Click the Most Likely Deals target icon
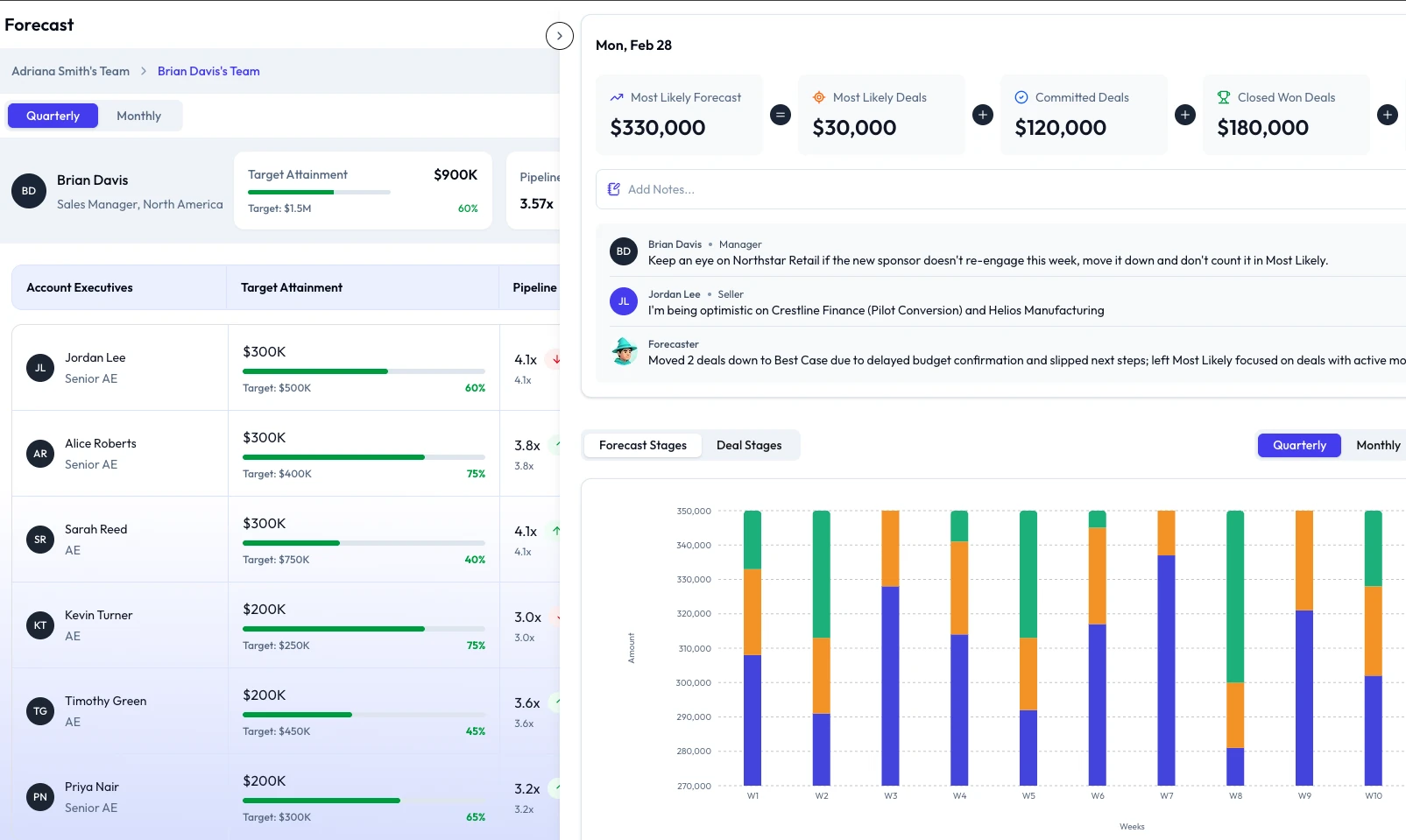The image size is (1406, 840). pyautogui.click(x=819, y=97)
